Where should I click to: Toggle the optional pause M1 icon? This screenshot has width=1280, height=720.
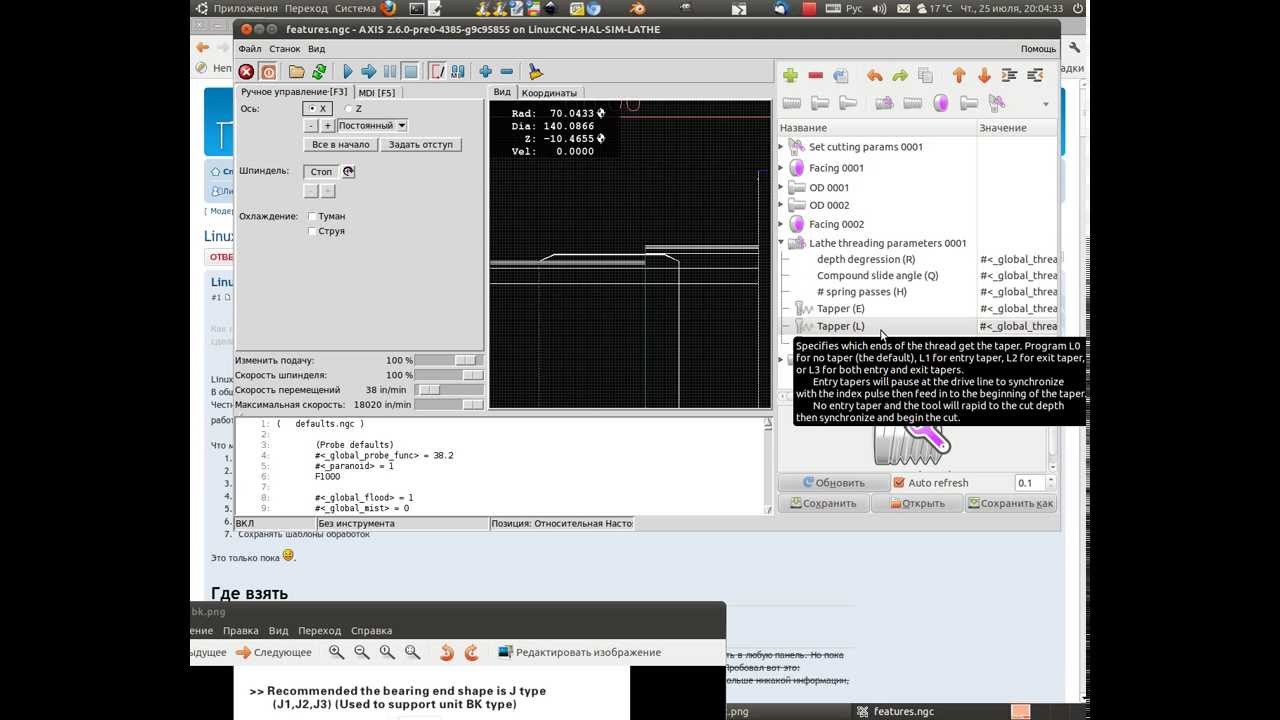pos(458,72)
